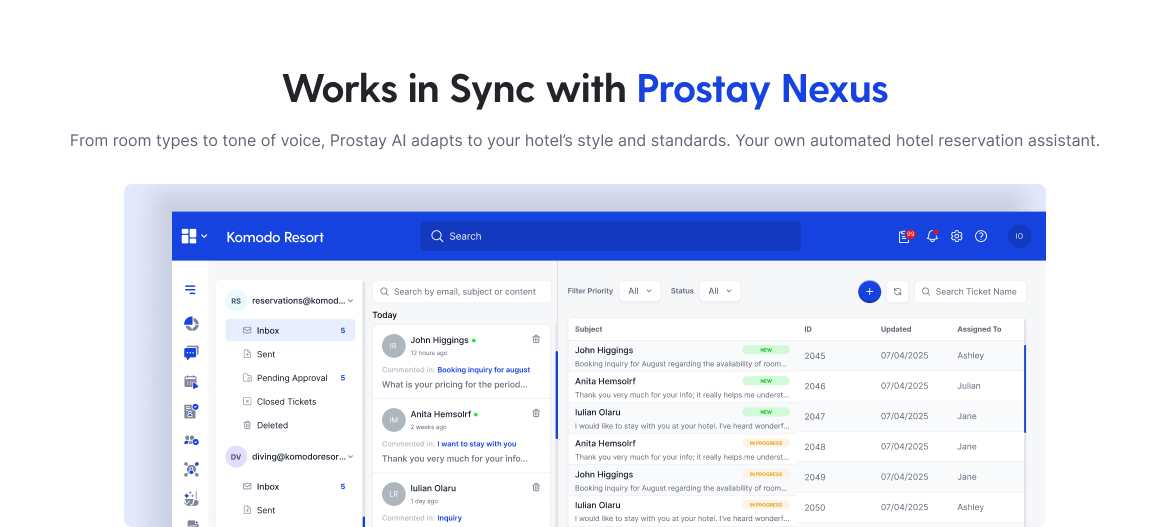Focus the email, subject or content search
1170x527 pixels.
(x=462, y=292)
